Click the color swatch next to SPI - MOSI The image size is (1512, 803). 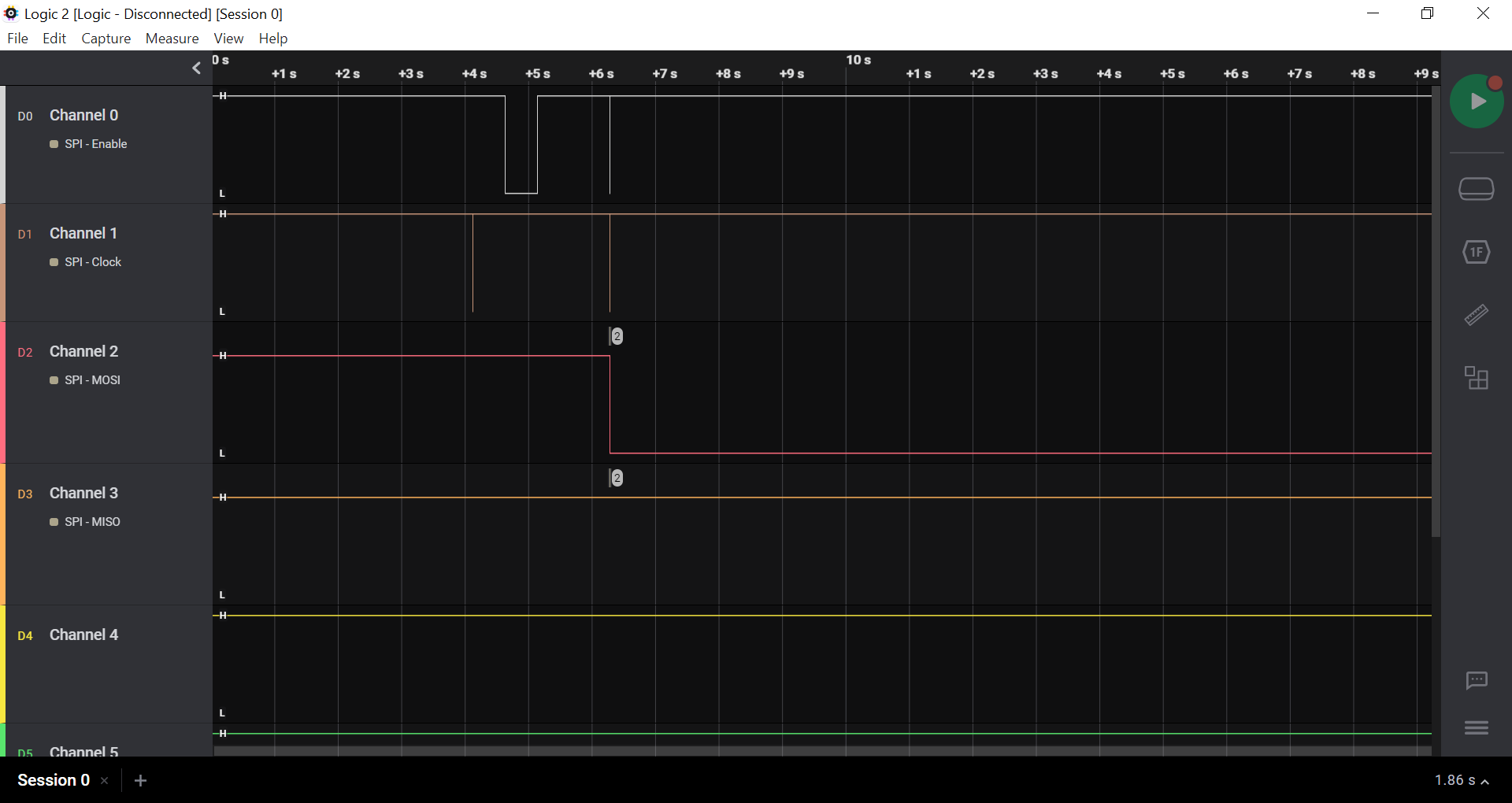coord(54,379)
